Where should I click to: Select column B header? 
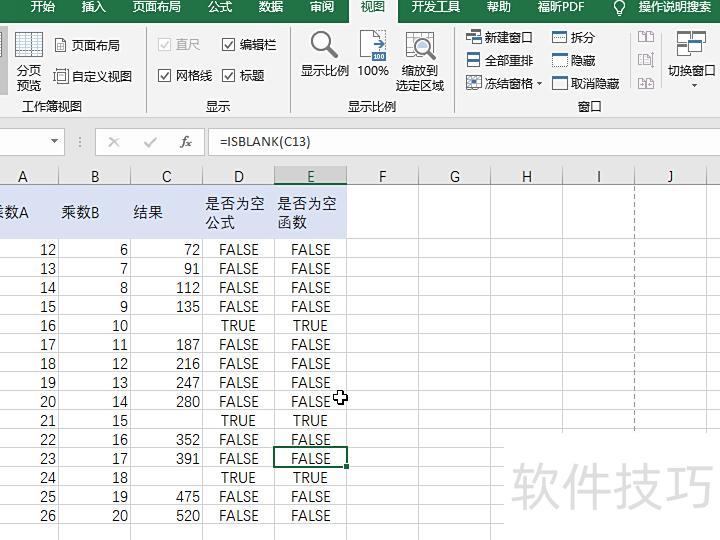(x=95, y=176)
